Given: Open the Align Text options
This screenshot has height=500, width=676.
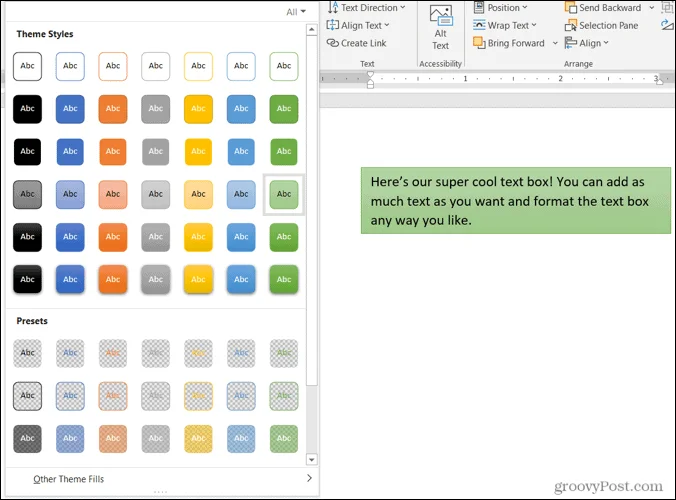Looking at the screenshot, I should (x=358, y=25).
